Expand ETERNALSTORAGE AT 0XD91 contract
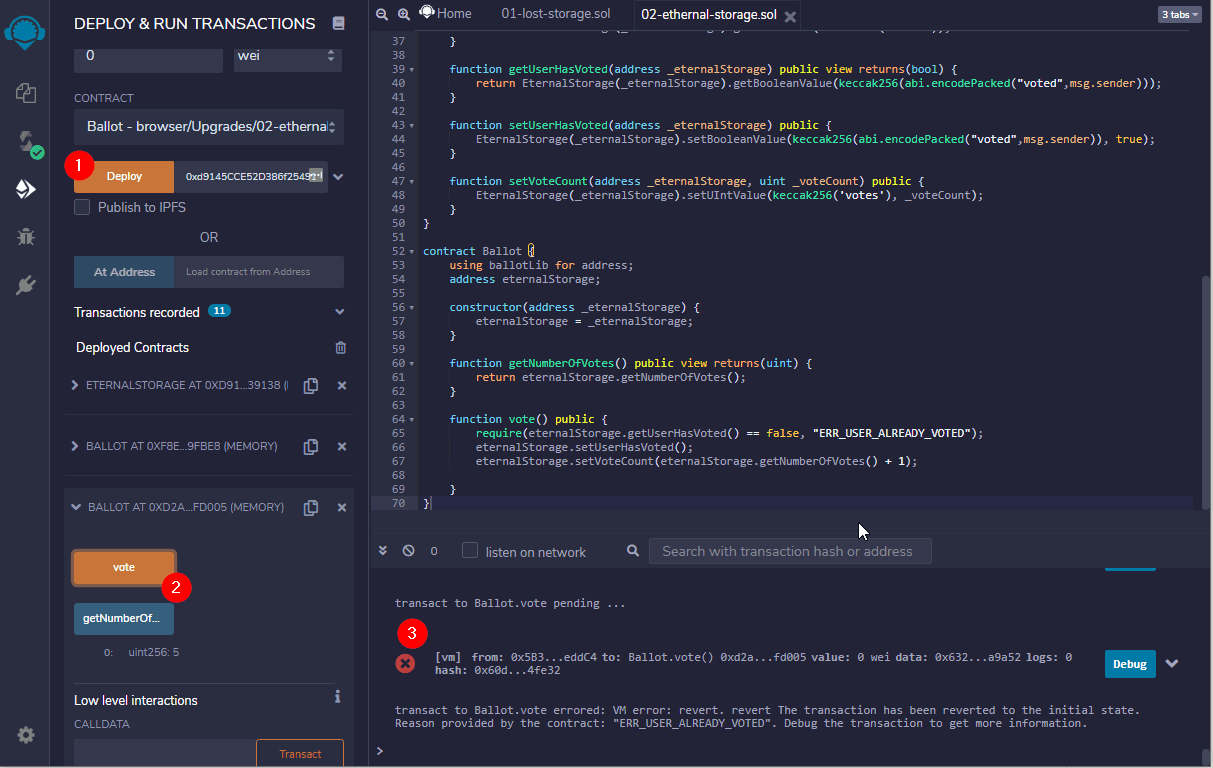Image resolution: width=1213 pixels, height=768 pixels. (75, 385)
